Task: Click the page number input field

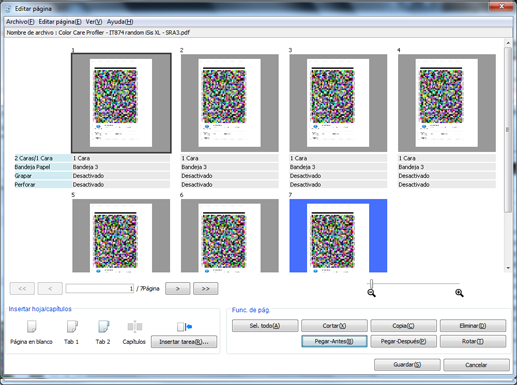Action: 100,289
